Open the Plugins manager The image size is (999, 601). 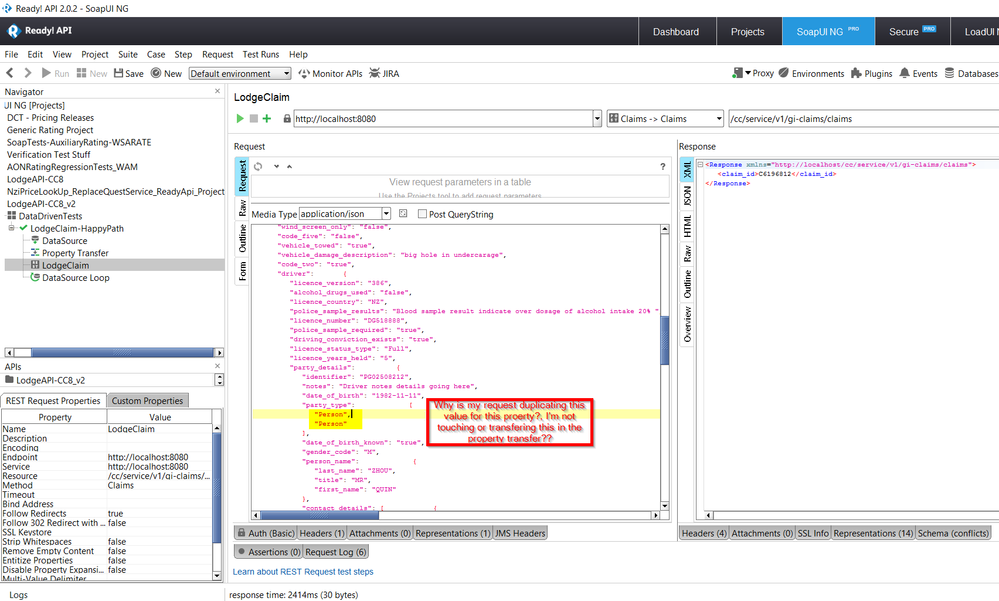(871, 73)
